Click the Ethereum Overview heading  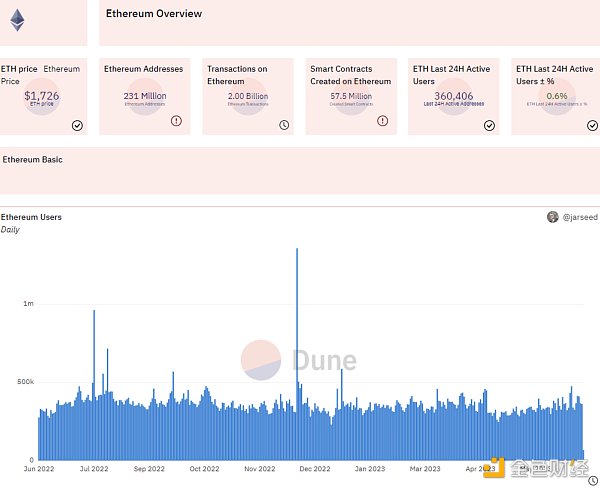(x=153, y=14)
